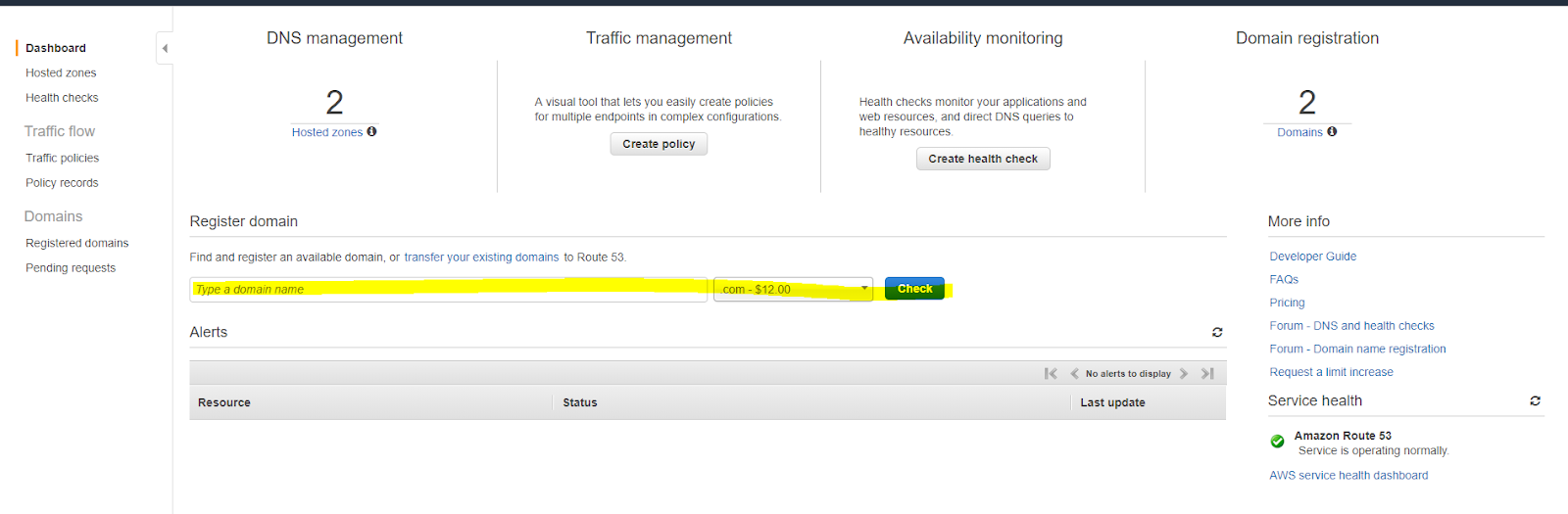Click the No alerts to display text
This screenshot has height=514, width=1568.
pos(1128,374)
